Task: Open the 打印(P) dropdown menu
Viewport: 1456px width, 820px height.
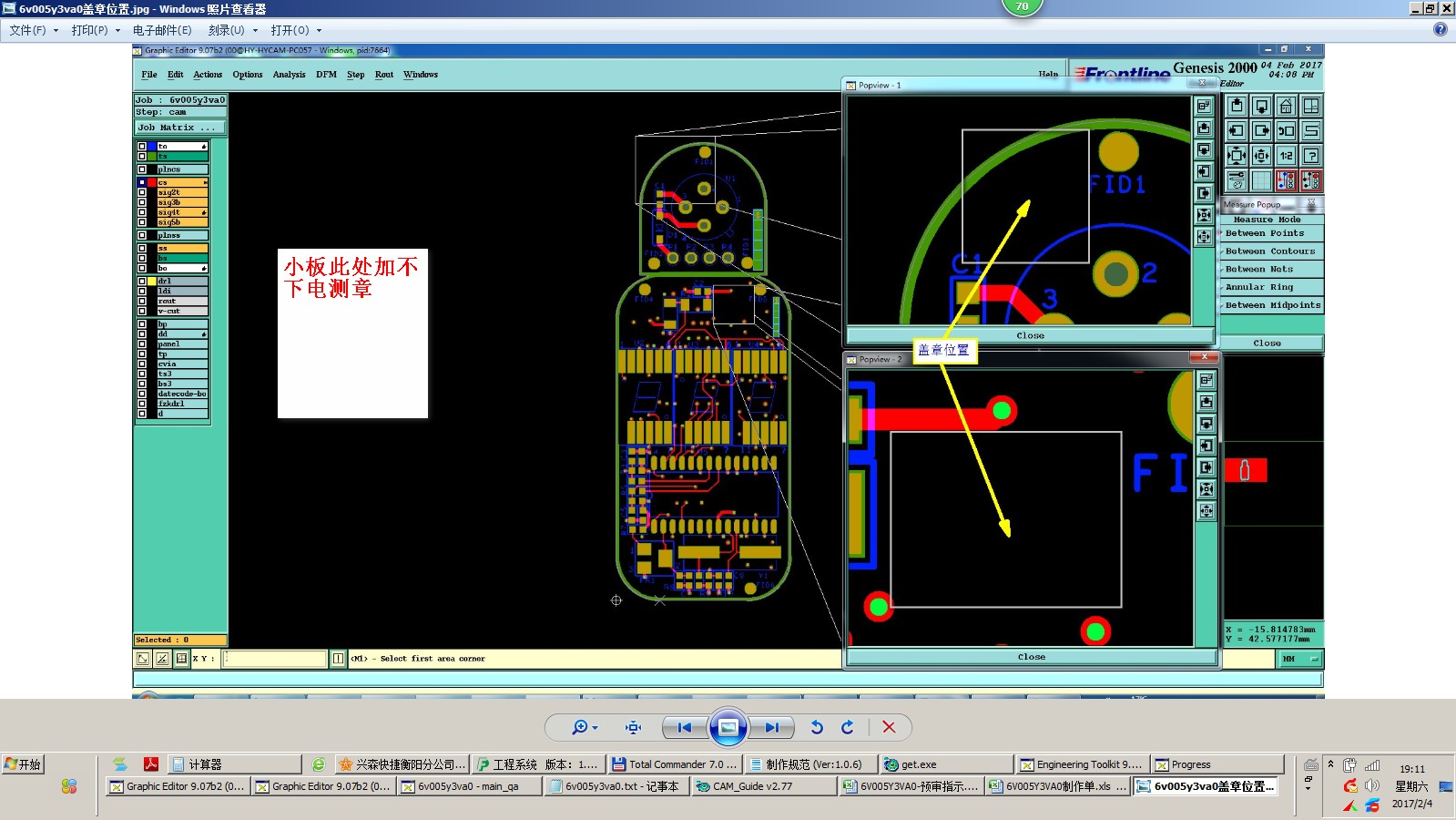Action: pos(96,30)
